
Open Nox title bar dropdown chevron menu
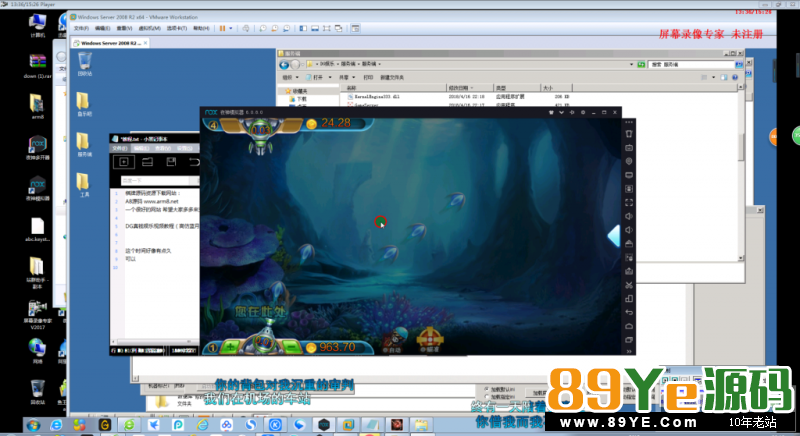tap(562, 112)
